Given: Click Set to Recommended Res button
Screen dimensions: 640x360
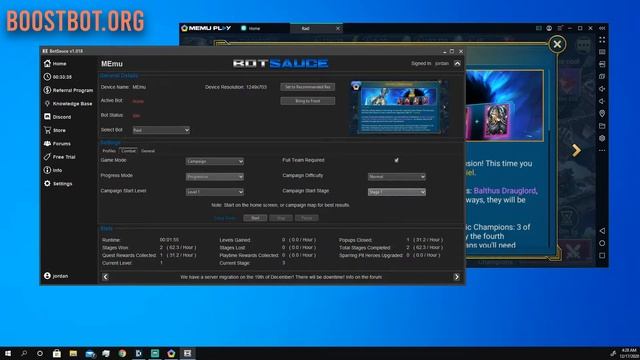Looking at the screenshot, I should tap(308, 87).
